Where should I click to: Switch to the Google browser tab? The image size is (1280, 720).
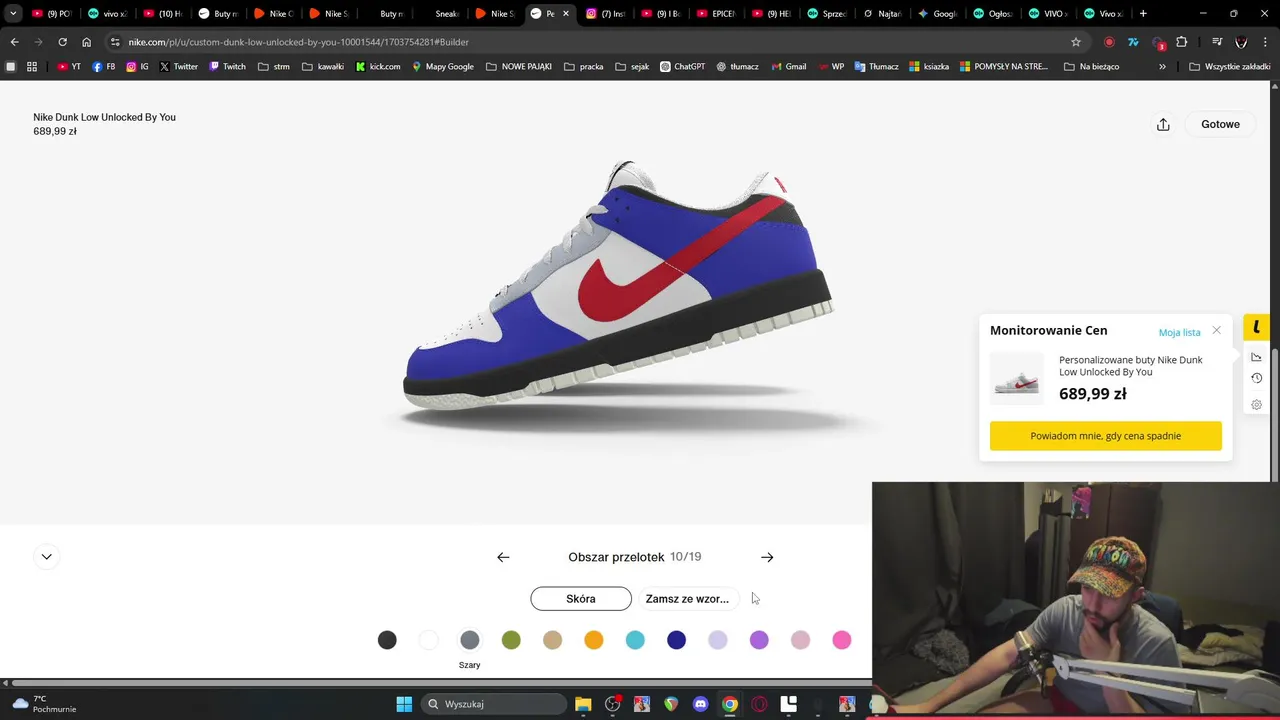coord(937,14)
